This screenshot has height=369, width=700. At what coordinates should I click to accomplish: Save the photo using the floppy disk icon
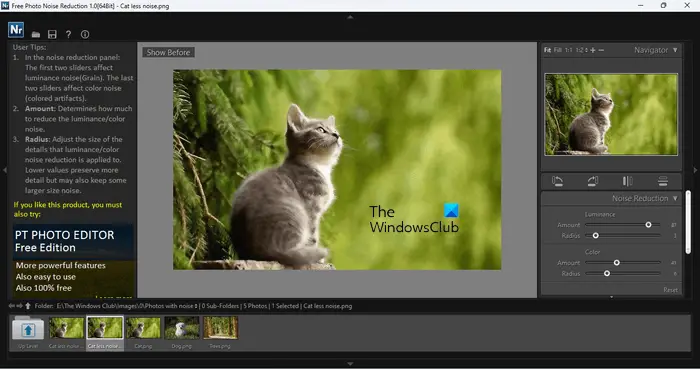click(52, 34)
